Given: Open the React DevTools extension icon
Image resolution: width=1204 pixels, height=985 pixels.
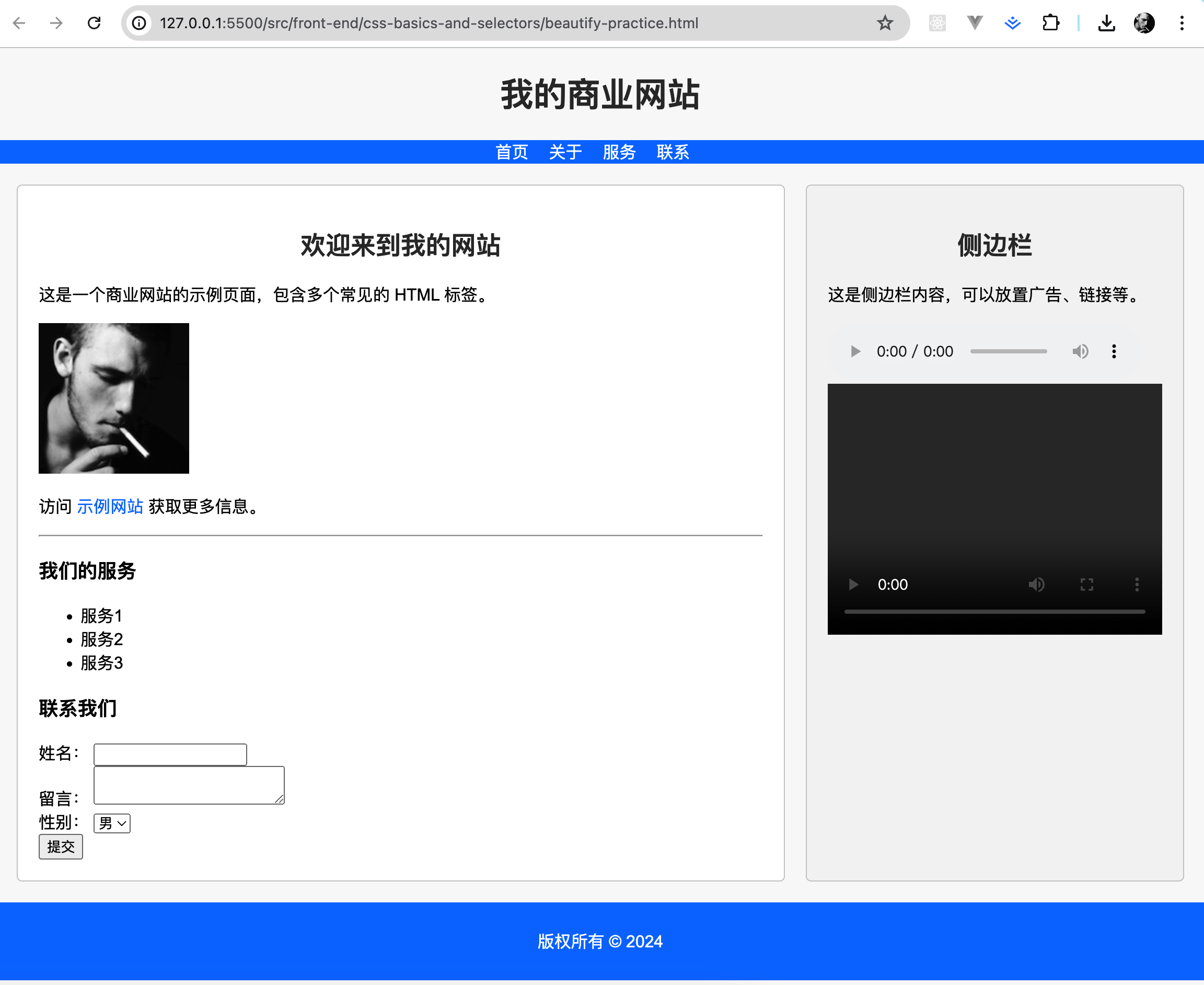Looking at the screenshot, I should tap(937, 23).
